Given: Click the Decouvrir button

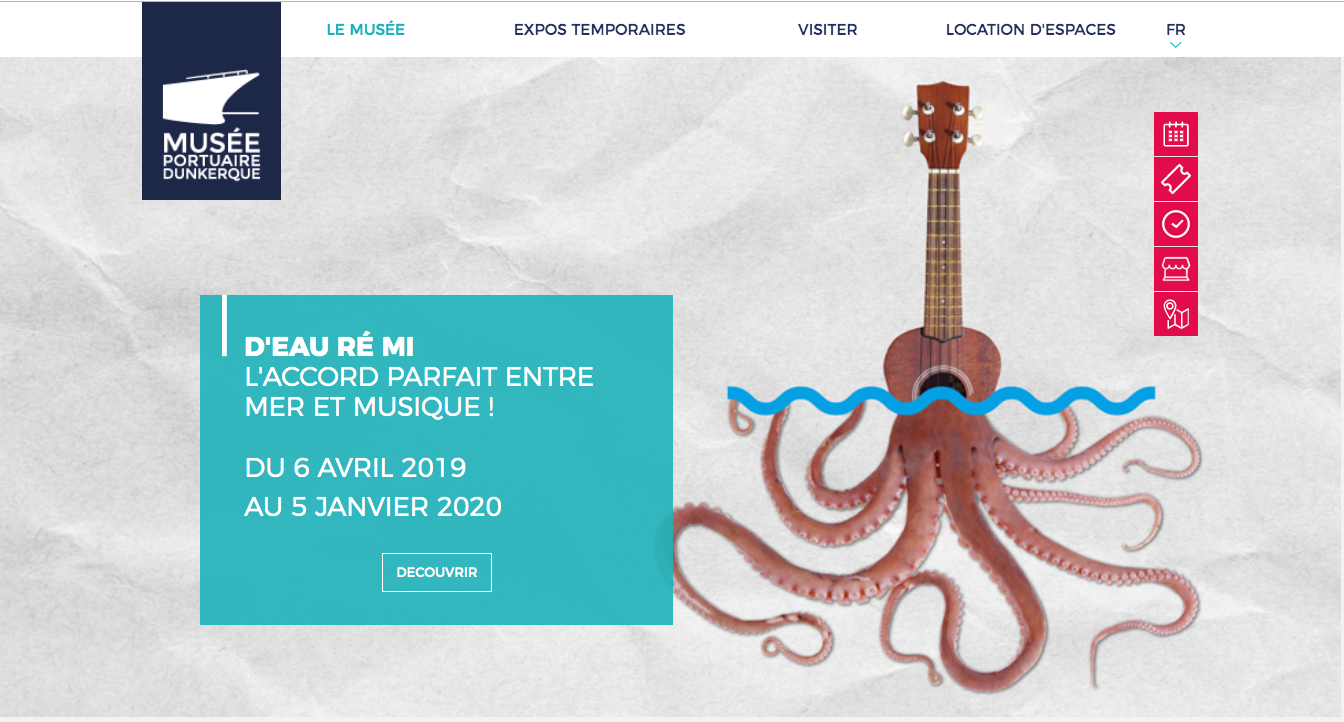Looking at the screenshot, I should point(437,573).
